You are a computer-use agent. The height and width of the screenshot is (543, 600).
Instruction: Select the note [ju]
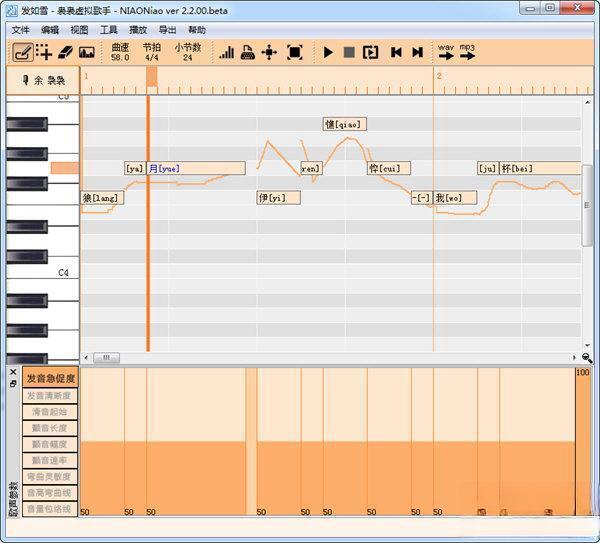488,168
